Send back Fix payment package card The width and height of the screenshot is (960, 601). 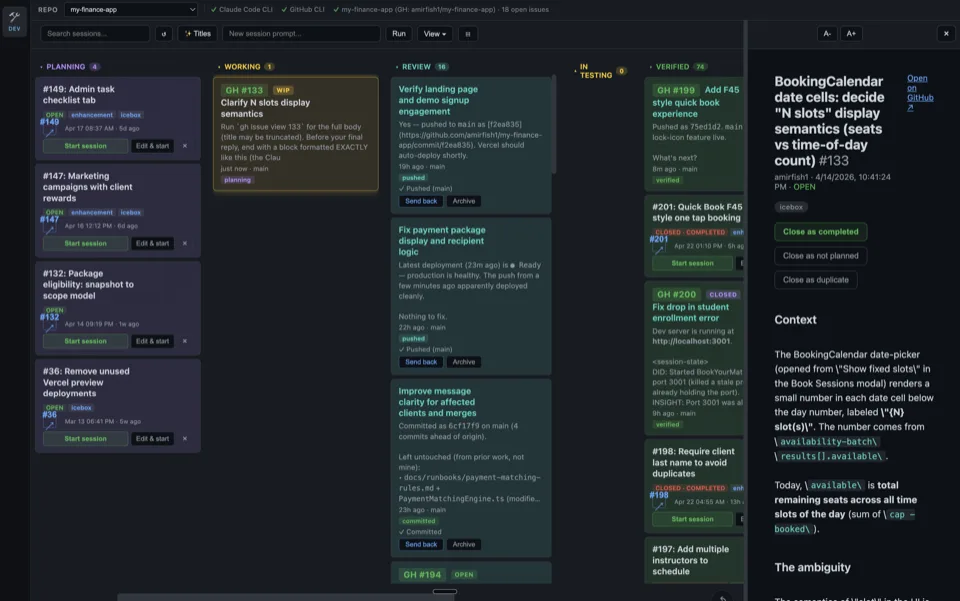[x=421, y=362]
